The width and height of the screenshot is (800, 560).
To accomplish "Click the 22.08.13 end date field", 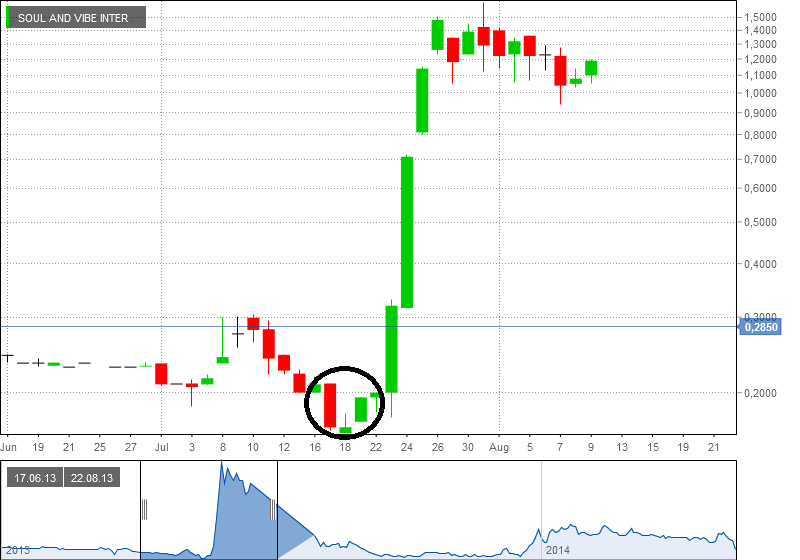I will point(92,478).
